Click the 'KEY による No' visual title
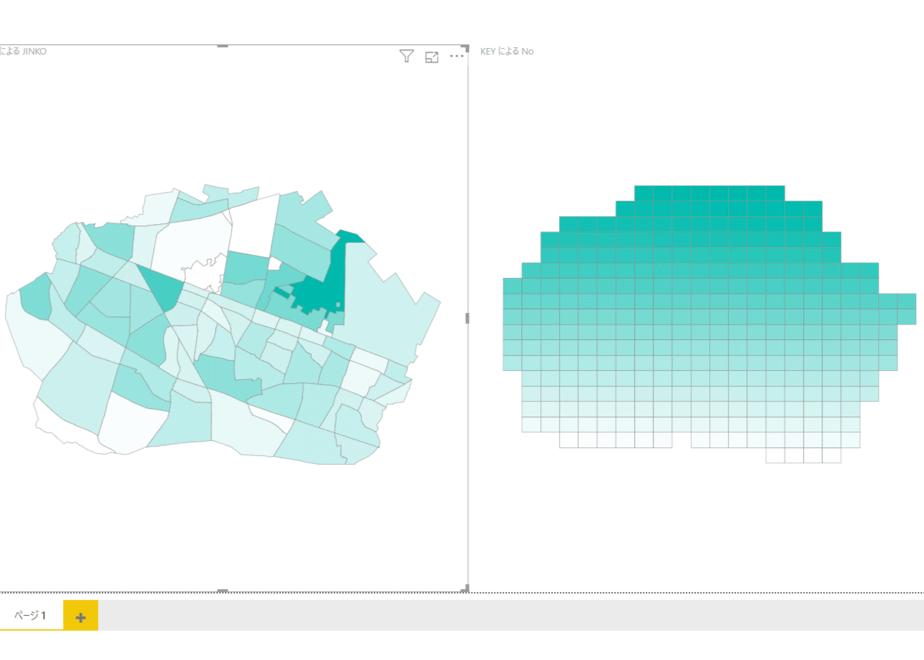The height and width of the screenshot is (660, 924). (x=507, y=51)
